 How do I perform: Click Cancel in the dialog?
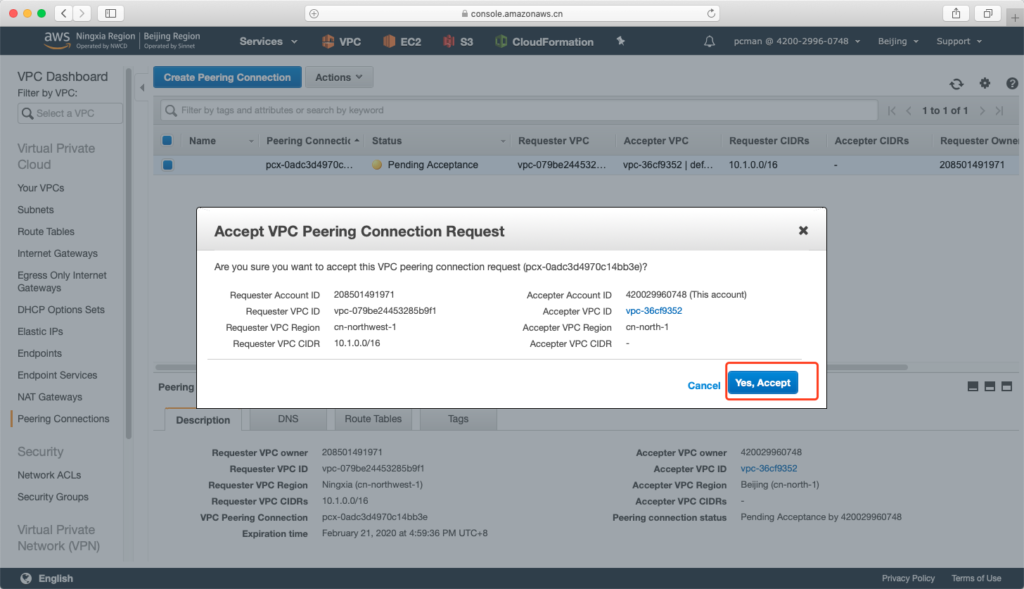point(703,385)
